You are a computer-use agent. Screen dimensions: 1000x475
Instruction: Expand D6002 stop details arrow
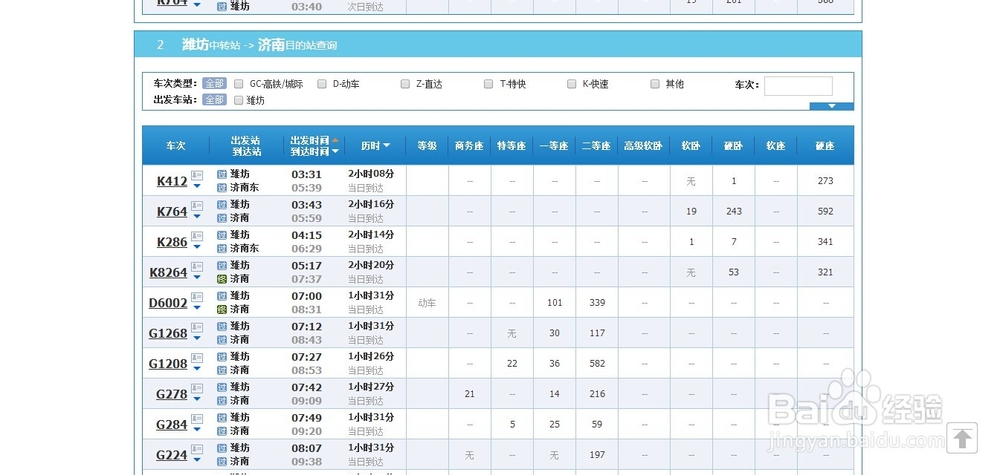[x=197, y=308]
